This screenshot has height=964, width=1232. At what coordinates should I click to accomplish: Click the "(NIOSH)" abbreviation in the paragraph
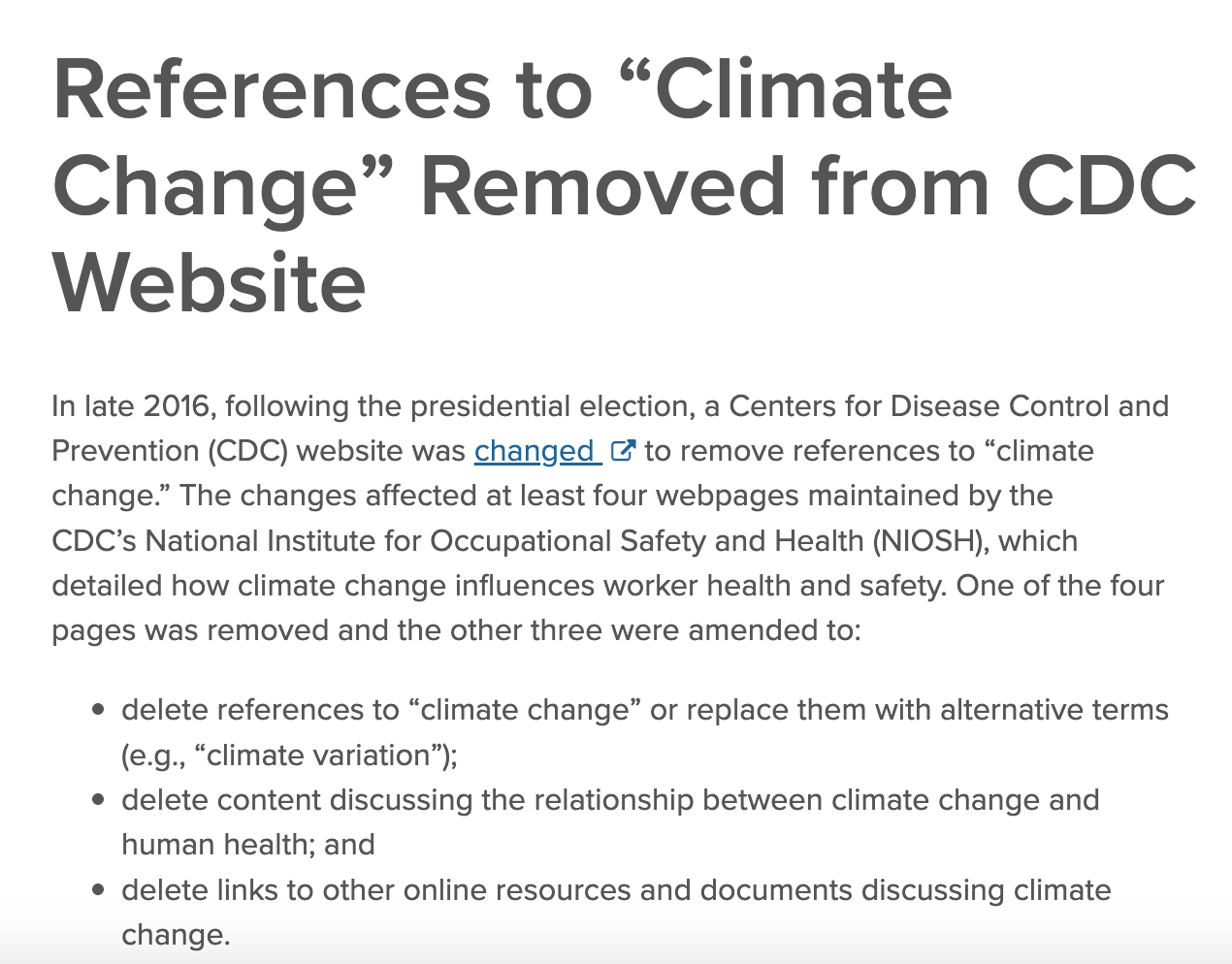pyautogui.click(x=929, y=540)
